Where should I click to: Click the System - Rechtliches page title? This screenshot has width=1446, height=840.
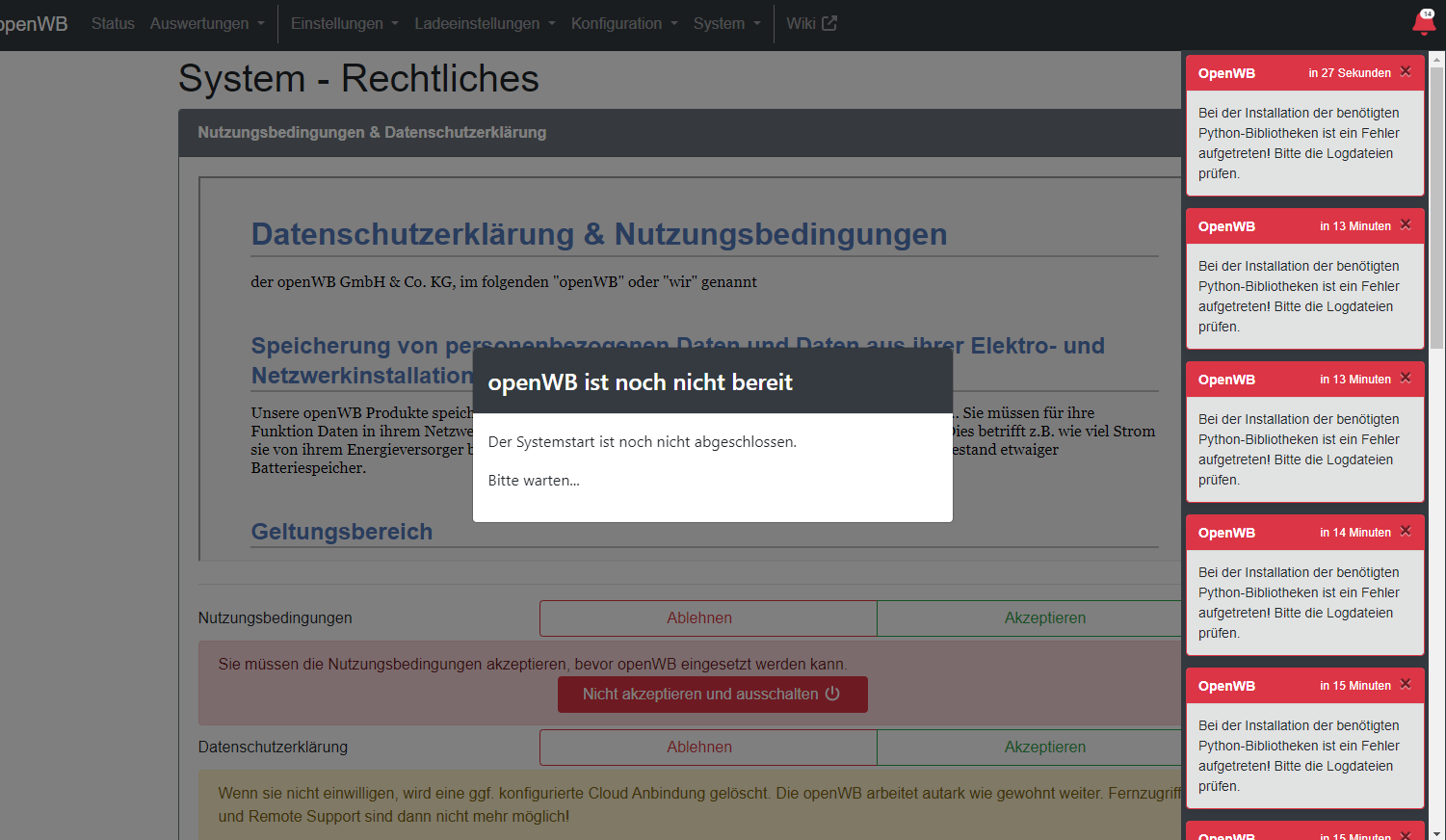358,79
